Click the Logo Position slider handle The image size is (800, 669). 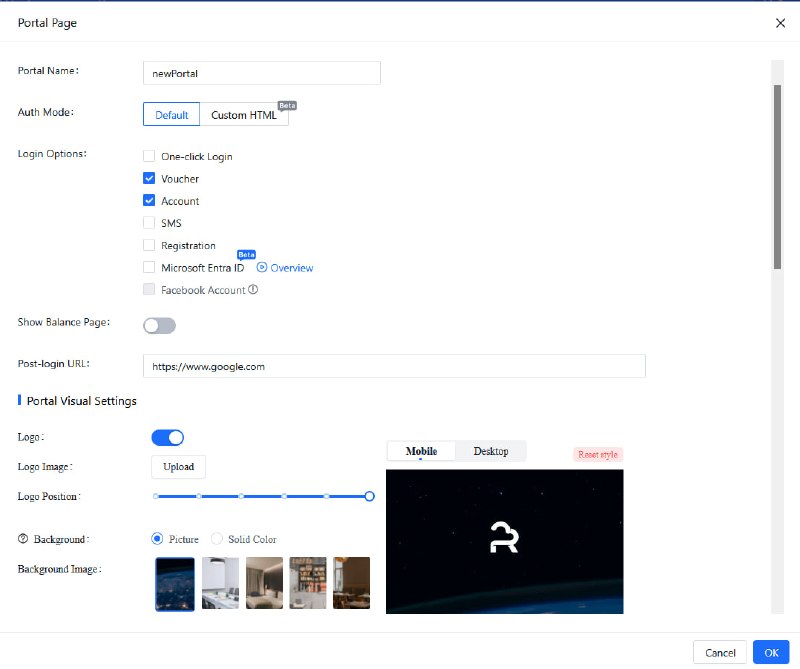tap(369, 496)
